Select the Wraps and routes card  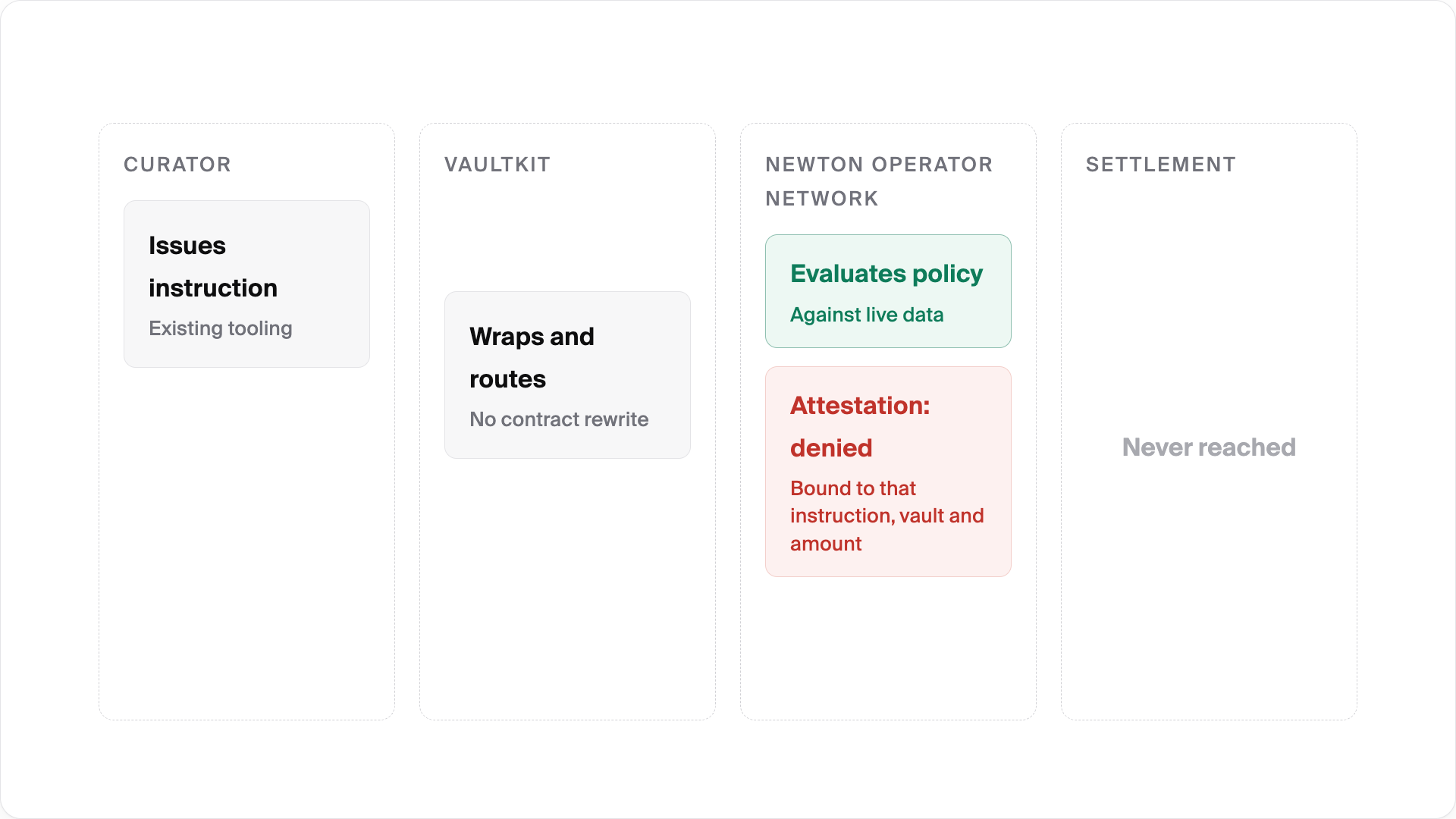[567, 375]
